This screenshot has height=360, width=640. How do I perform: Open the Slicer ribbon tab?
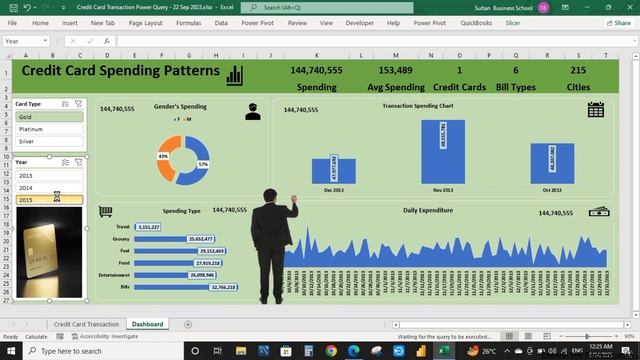point(513,23)
